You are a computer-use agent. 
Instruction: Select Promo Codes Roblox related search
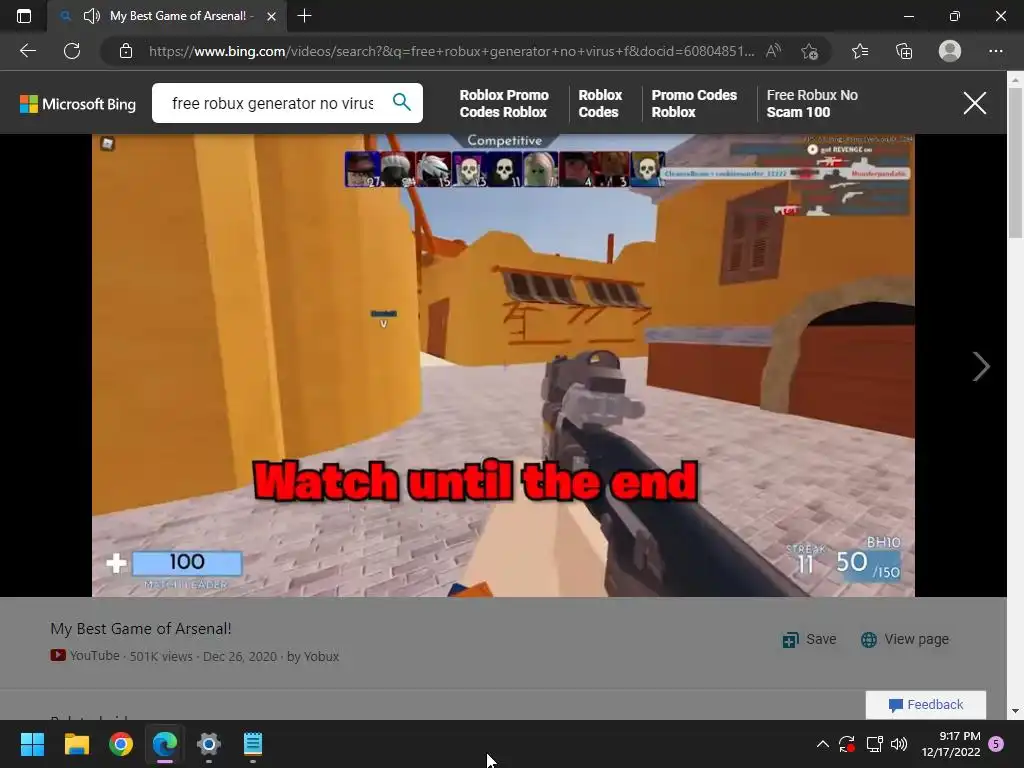(x=694, y=103)
